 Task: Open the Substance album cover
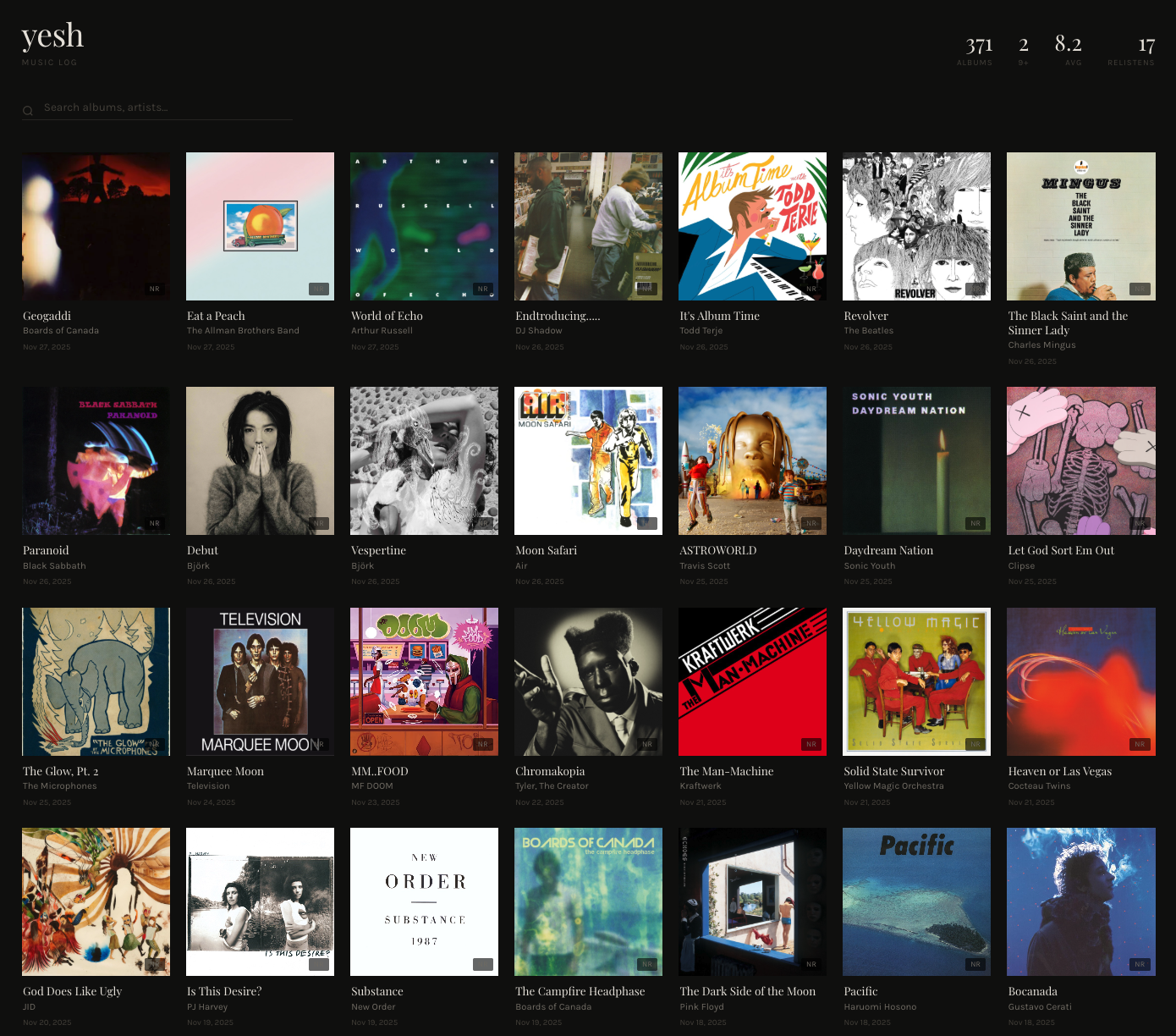[424, 901]
